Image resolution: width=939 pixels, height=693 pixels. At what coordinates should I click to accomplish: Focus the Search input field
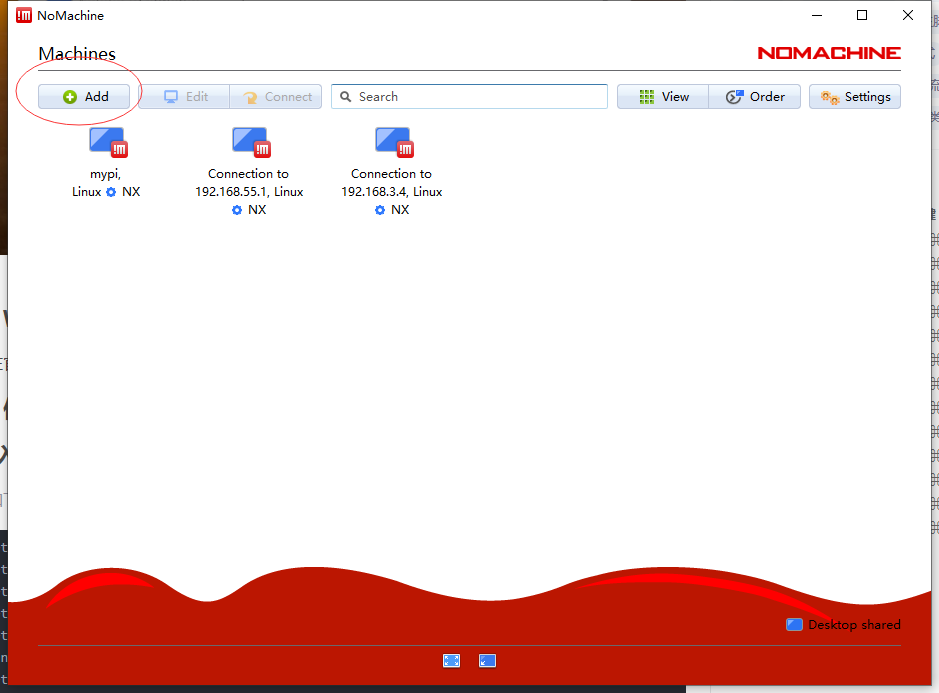pyautogui.click(x=470, y=96)
